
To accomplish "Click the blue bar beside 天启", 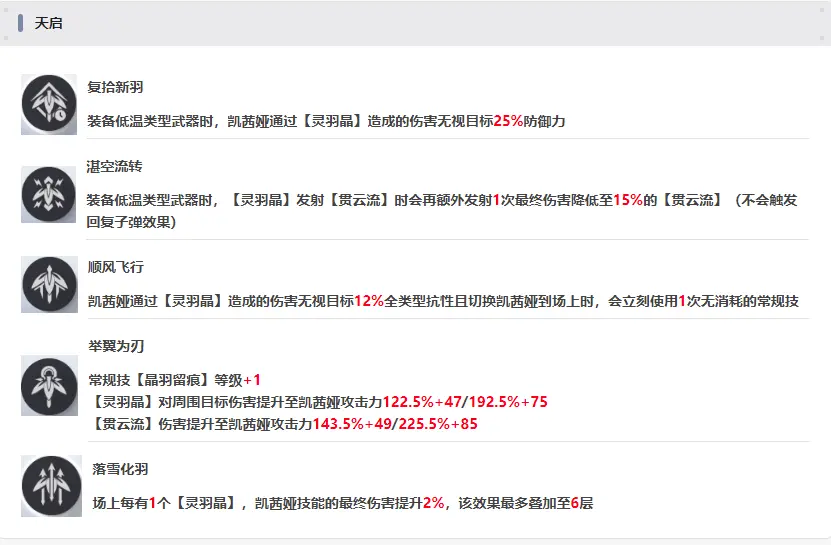I will [21, 23].
